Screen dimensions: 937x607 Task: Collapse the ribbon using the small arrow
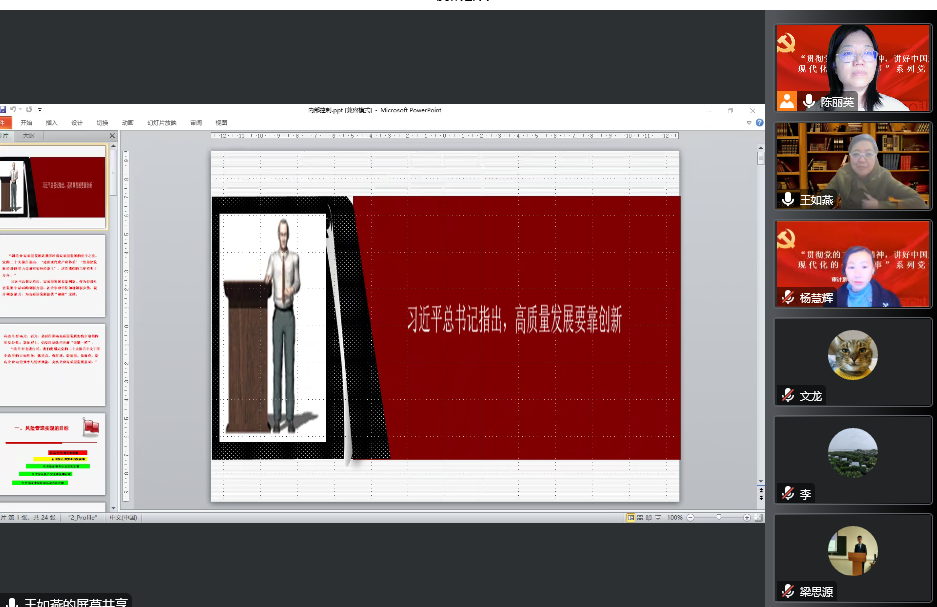coord(749,122)
